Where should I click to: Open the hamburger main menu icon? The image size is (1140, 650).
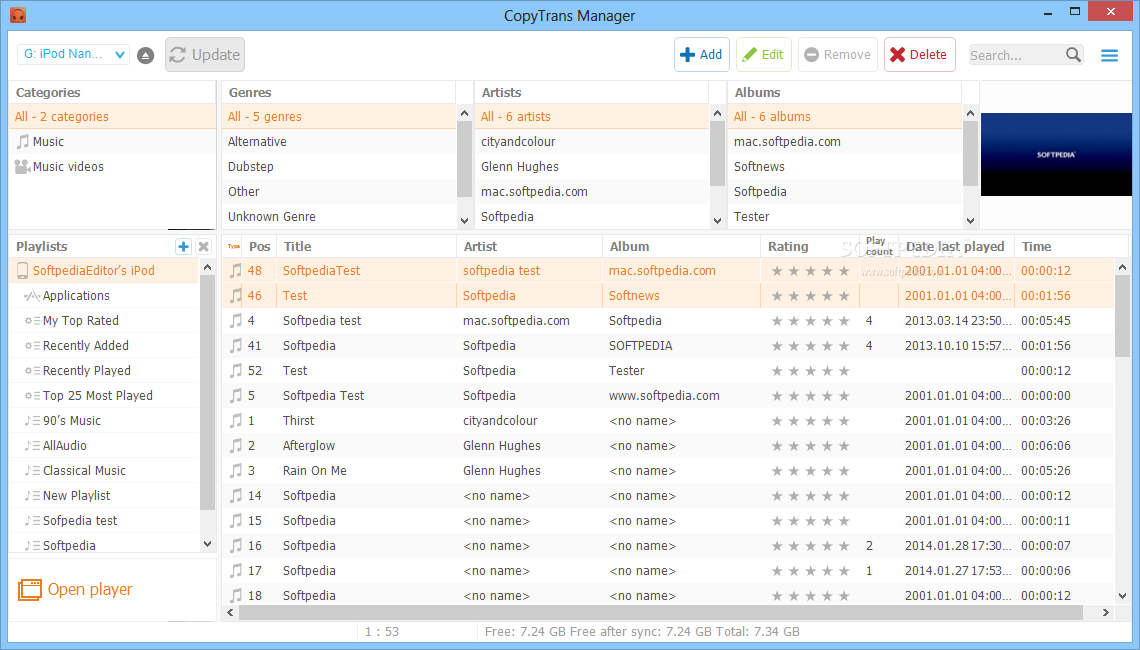pos(1109,55)
